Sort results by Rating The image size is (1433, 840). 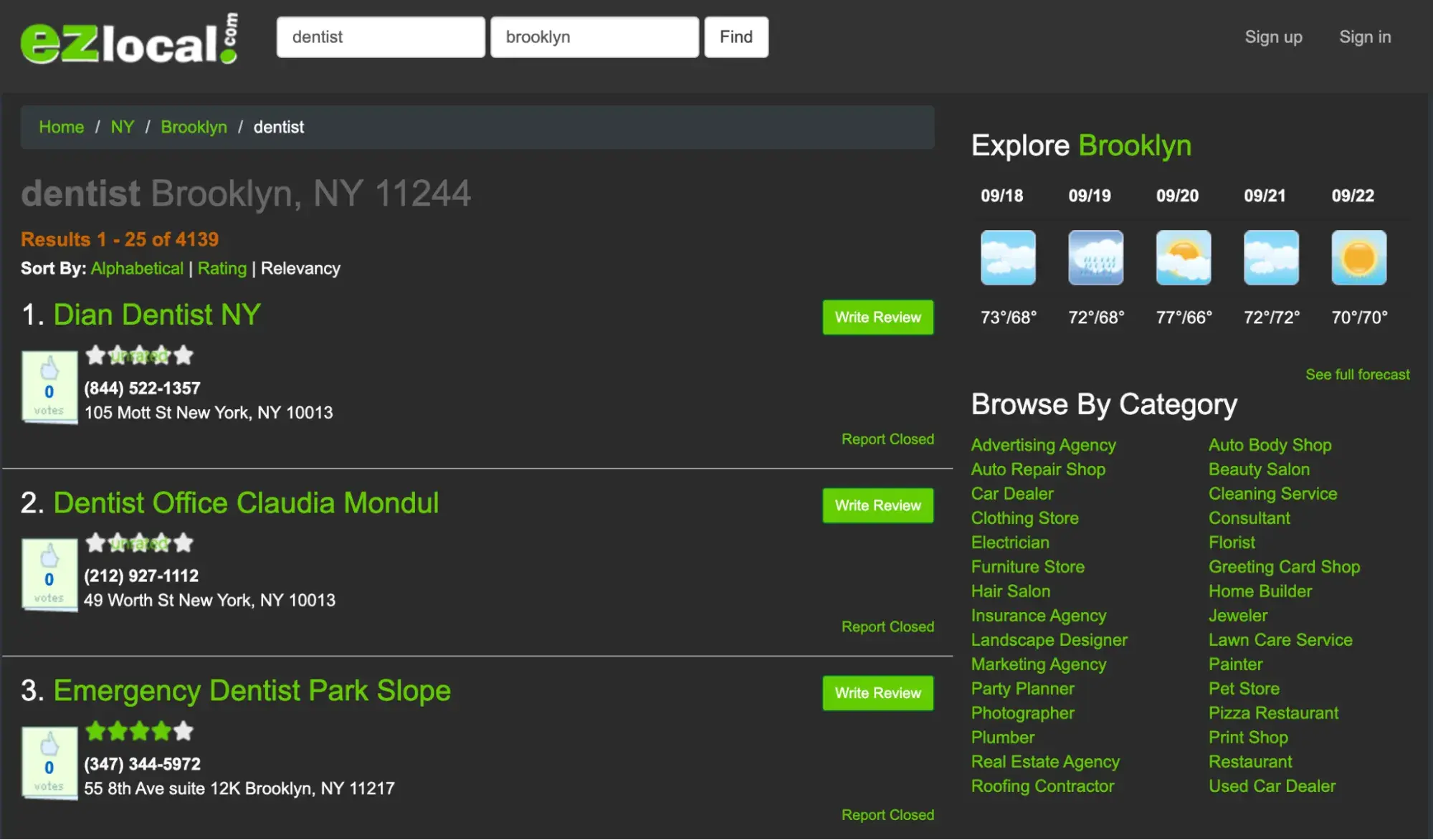(222, 269)
